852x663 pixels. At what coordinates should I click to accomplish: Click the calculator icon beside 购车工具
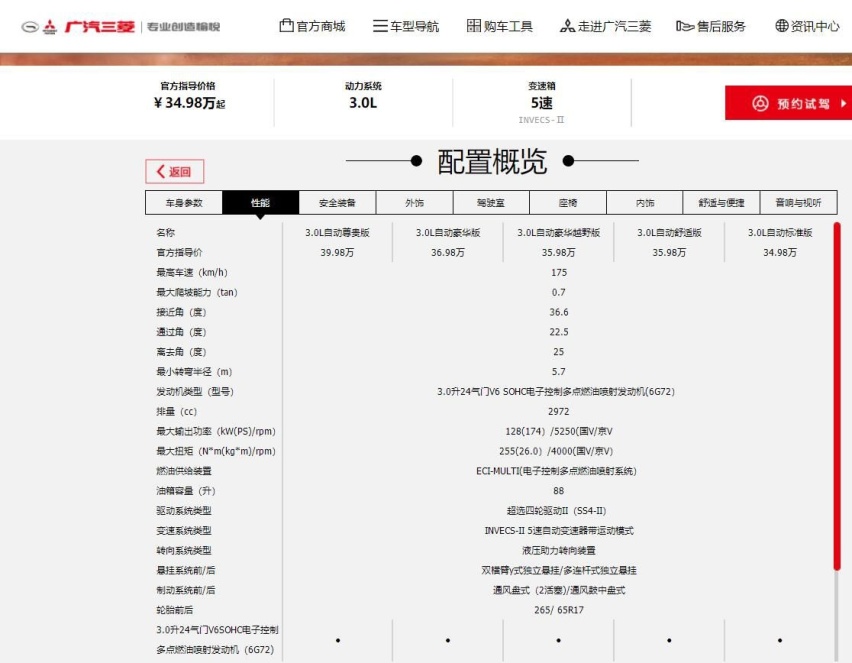click(x=474, y=25)
